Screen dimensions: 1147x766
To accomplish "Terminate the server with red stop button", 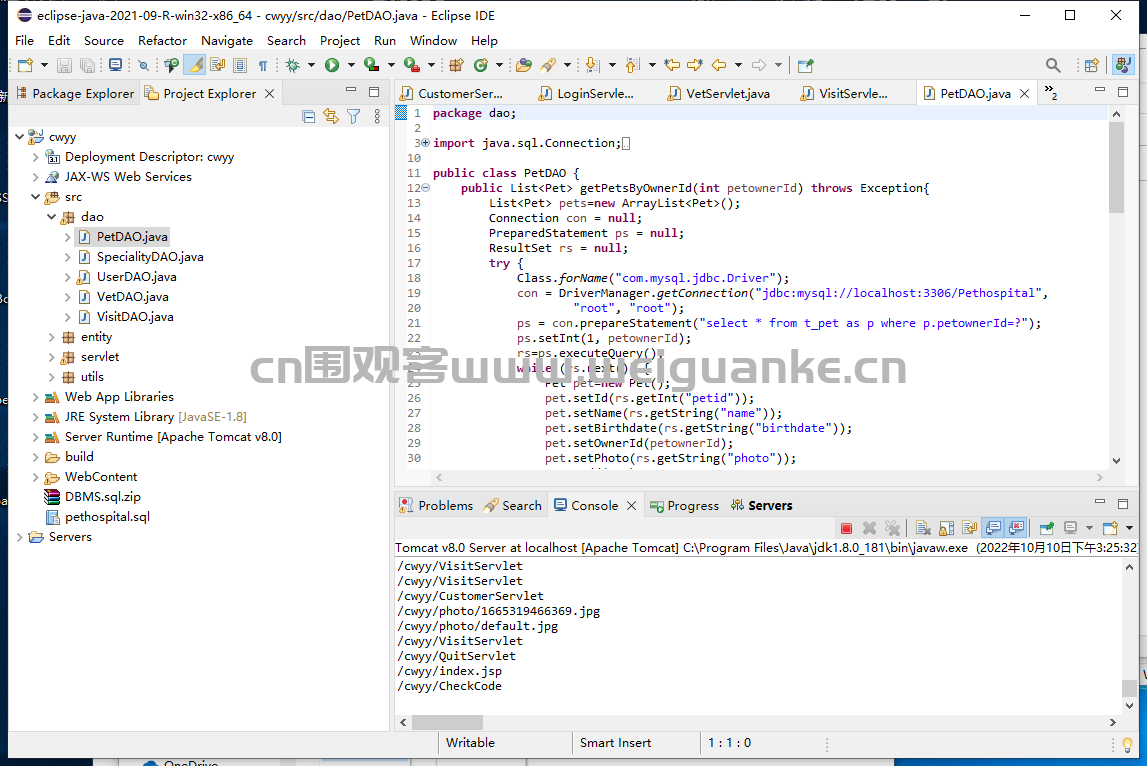I will click(846, 528).
